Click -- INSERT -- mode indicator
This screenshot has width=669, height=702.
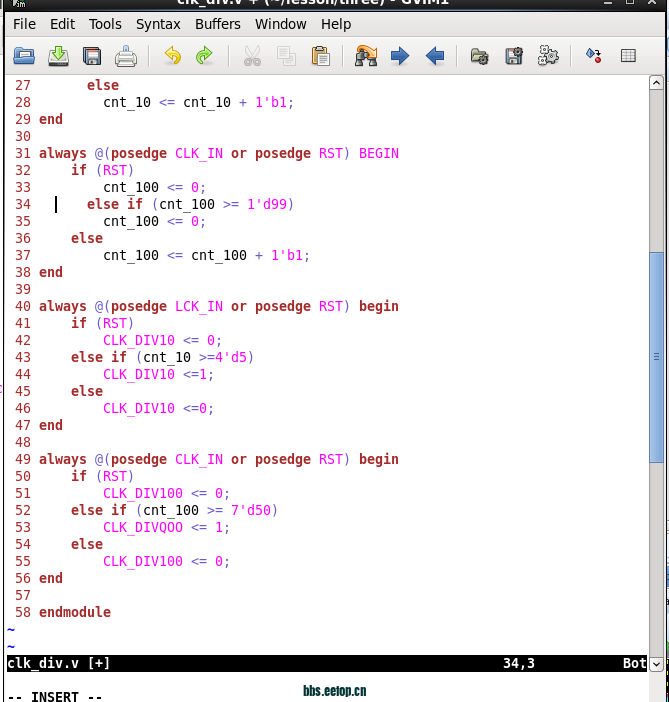point(55,697)
